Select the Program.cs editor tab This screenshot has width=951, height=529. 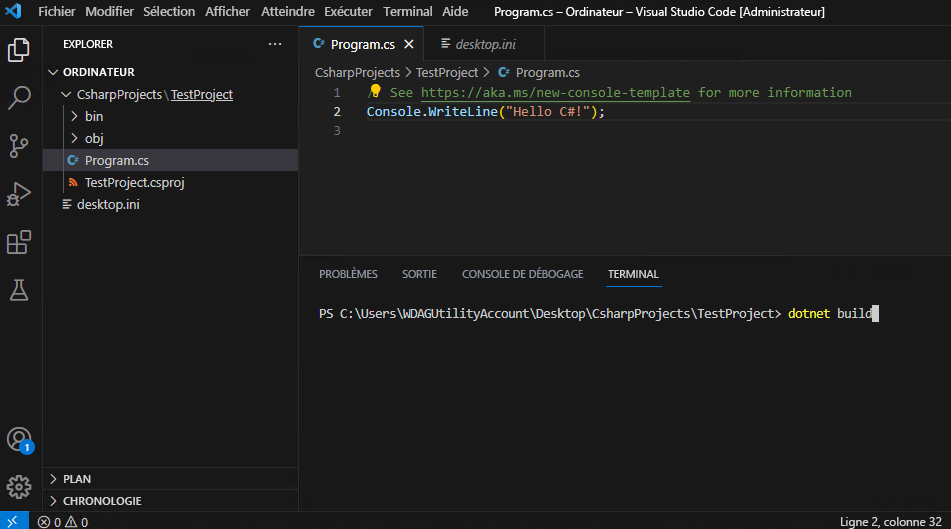coord(362,44)
